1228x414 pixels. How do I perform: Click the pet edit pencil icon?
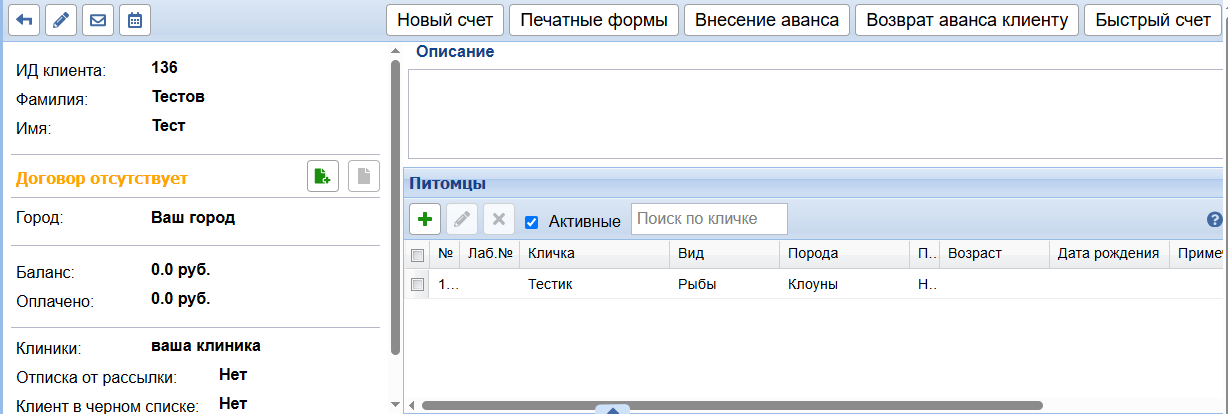pos(461,219)
